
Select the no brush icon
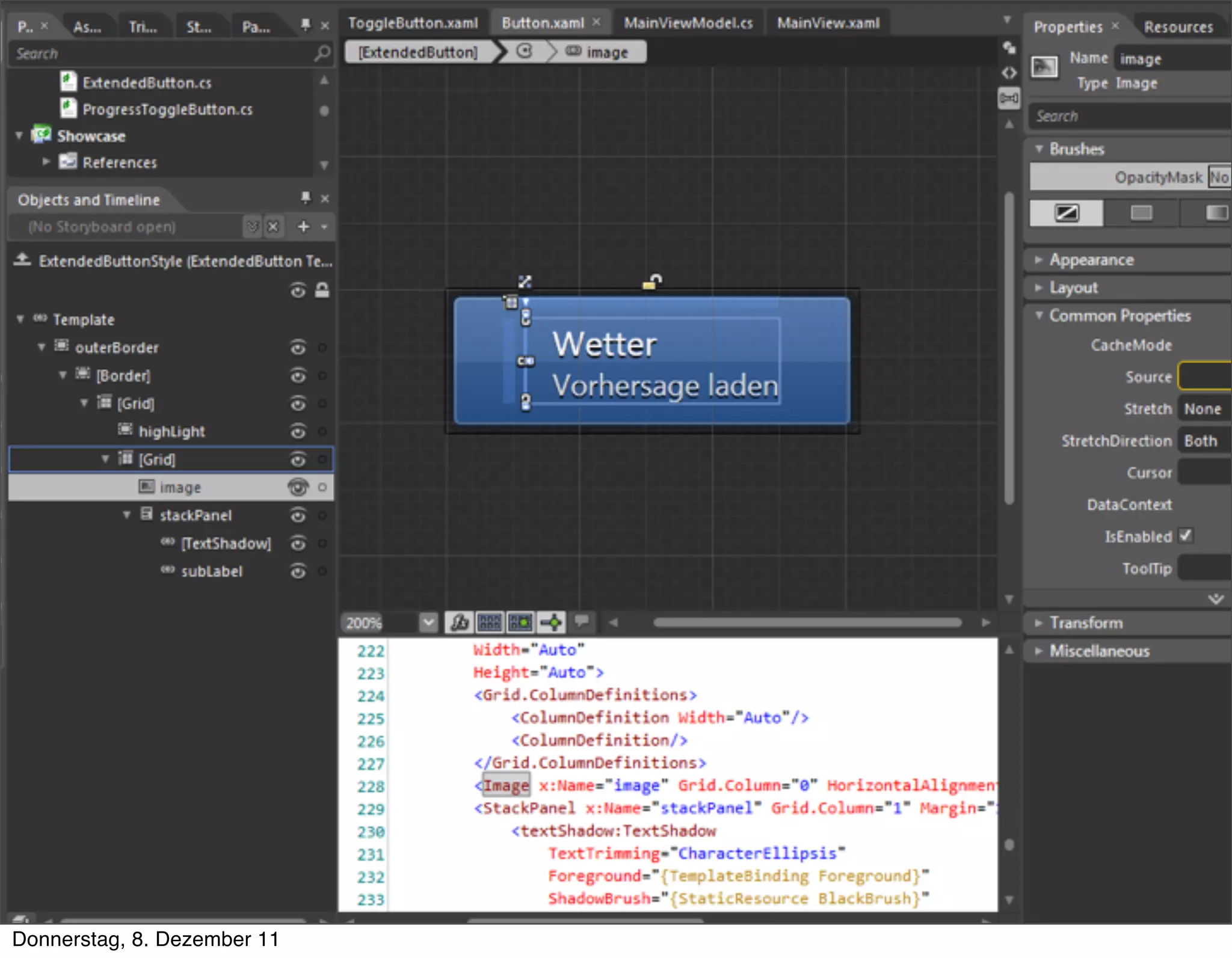tap(1066, 213)
